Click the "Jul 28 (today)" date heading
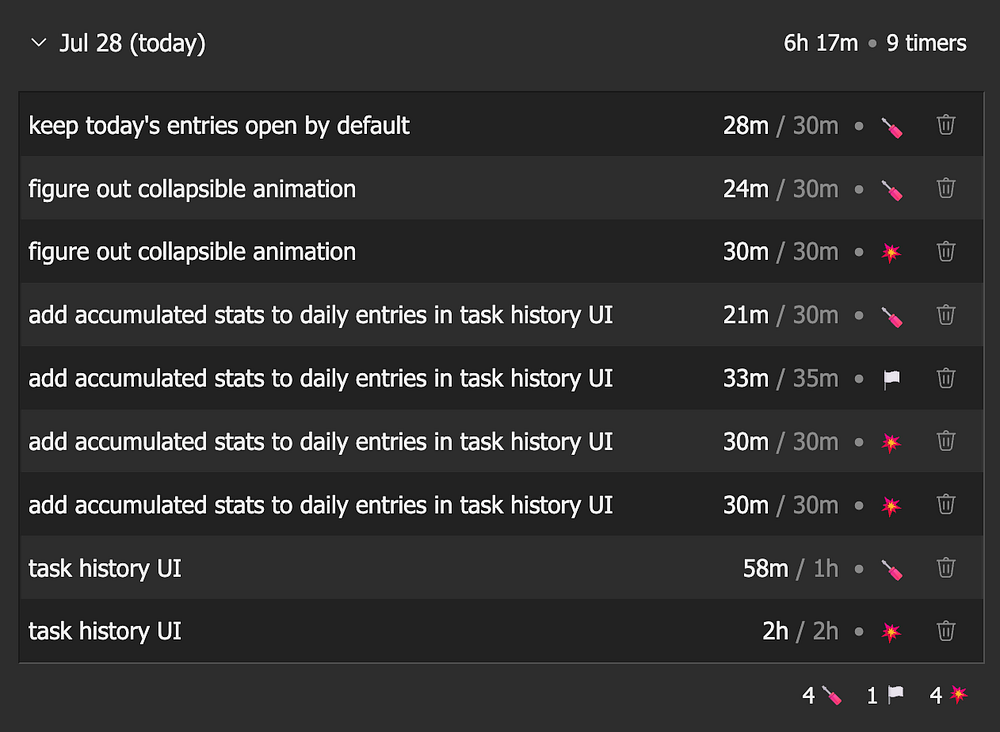Screen dimensions: 1000x732 coord(132,44)
